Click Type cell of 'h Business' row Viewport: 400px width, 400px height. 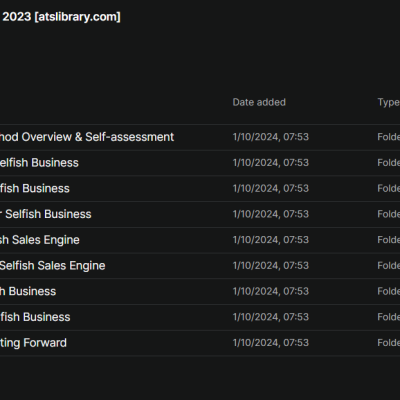click(x=388, y=291)
